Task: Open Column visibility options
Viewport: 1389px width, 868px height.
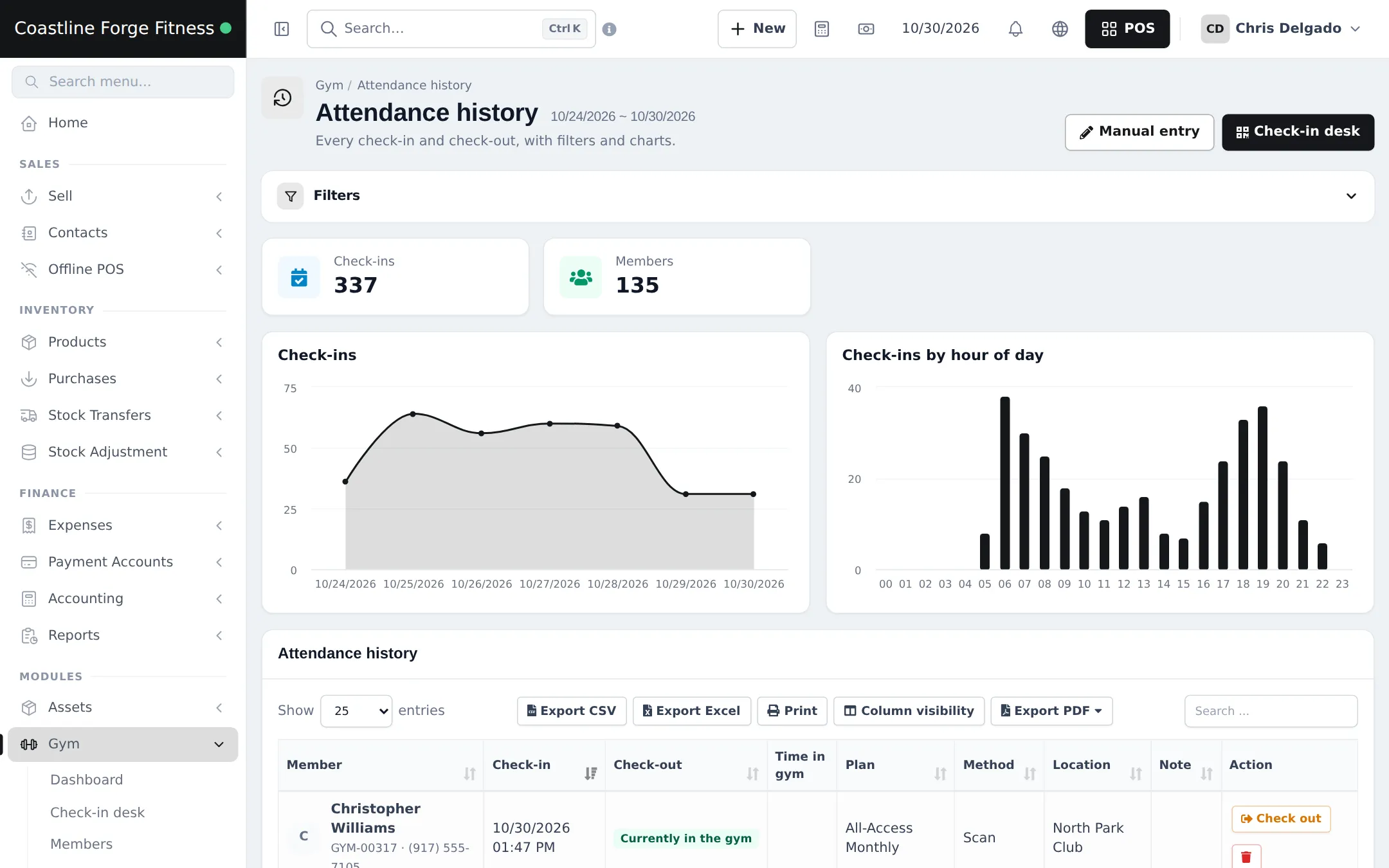Action: (x=909, y=711)
